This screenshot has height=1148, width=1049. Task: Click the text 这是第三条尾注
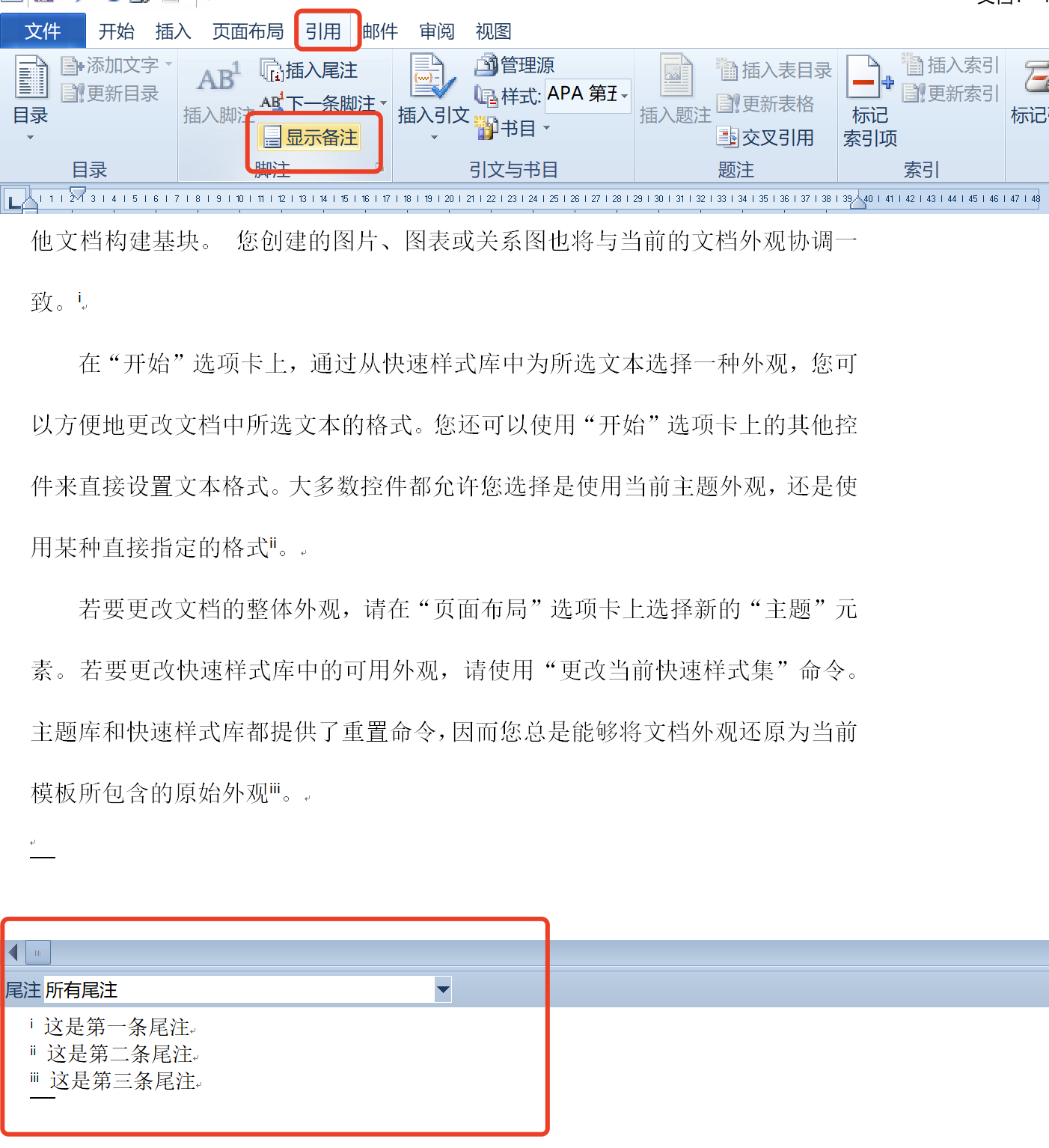pyautogui.click(x=123, y=1081)
